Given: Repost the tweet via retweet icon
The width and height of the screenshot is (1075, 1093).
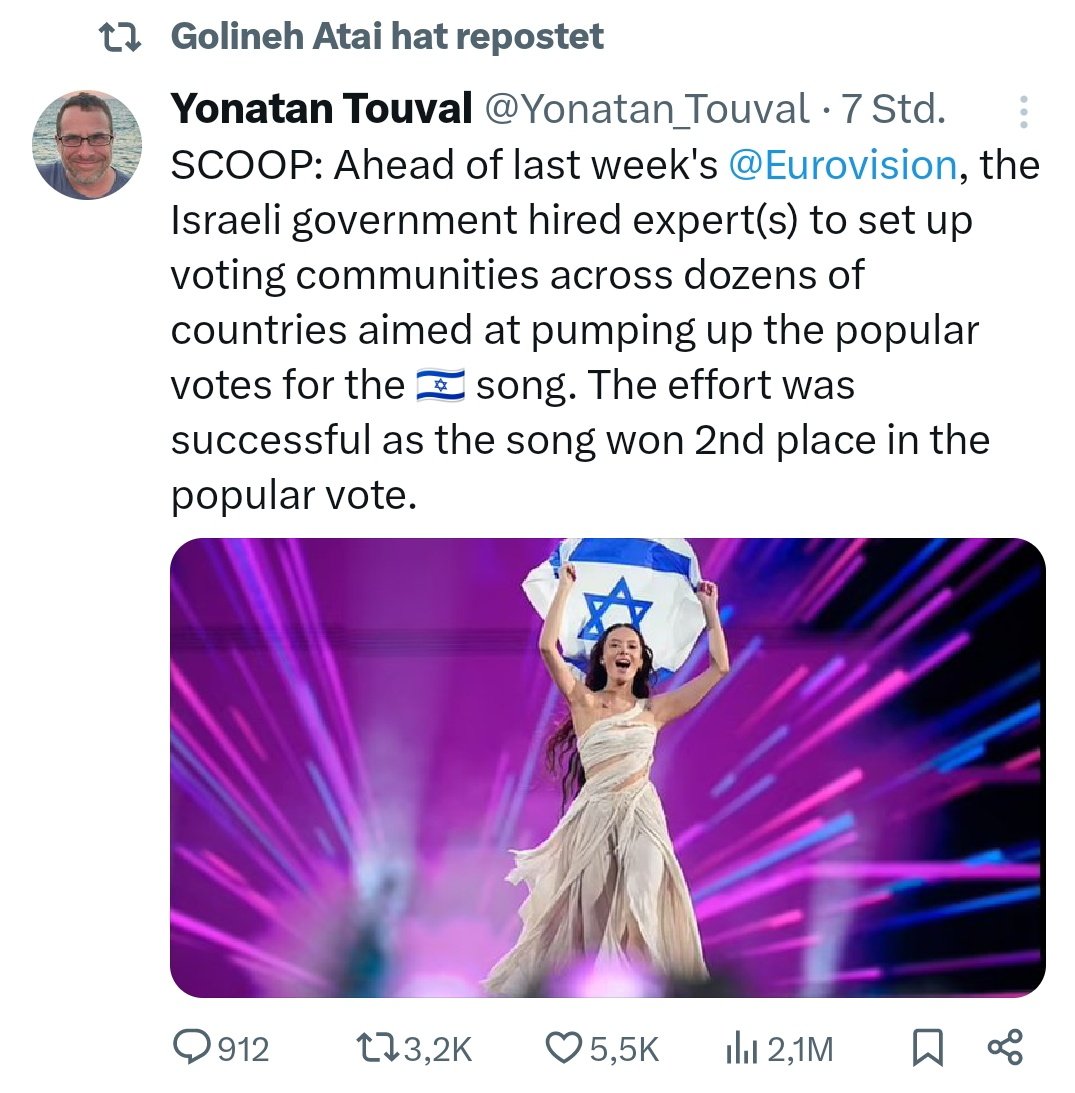Looking at the screenshot, I should click(x=377, y=1048).
